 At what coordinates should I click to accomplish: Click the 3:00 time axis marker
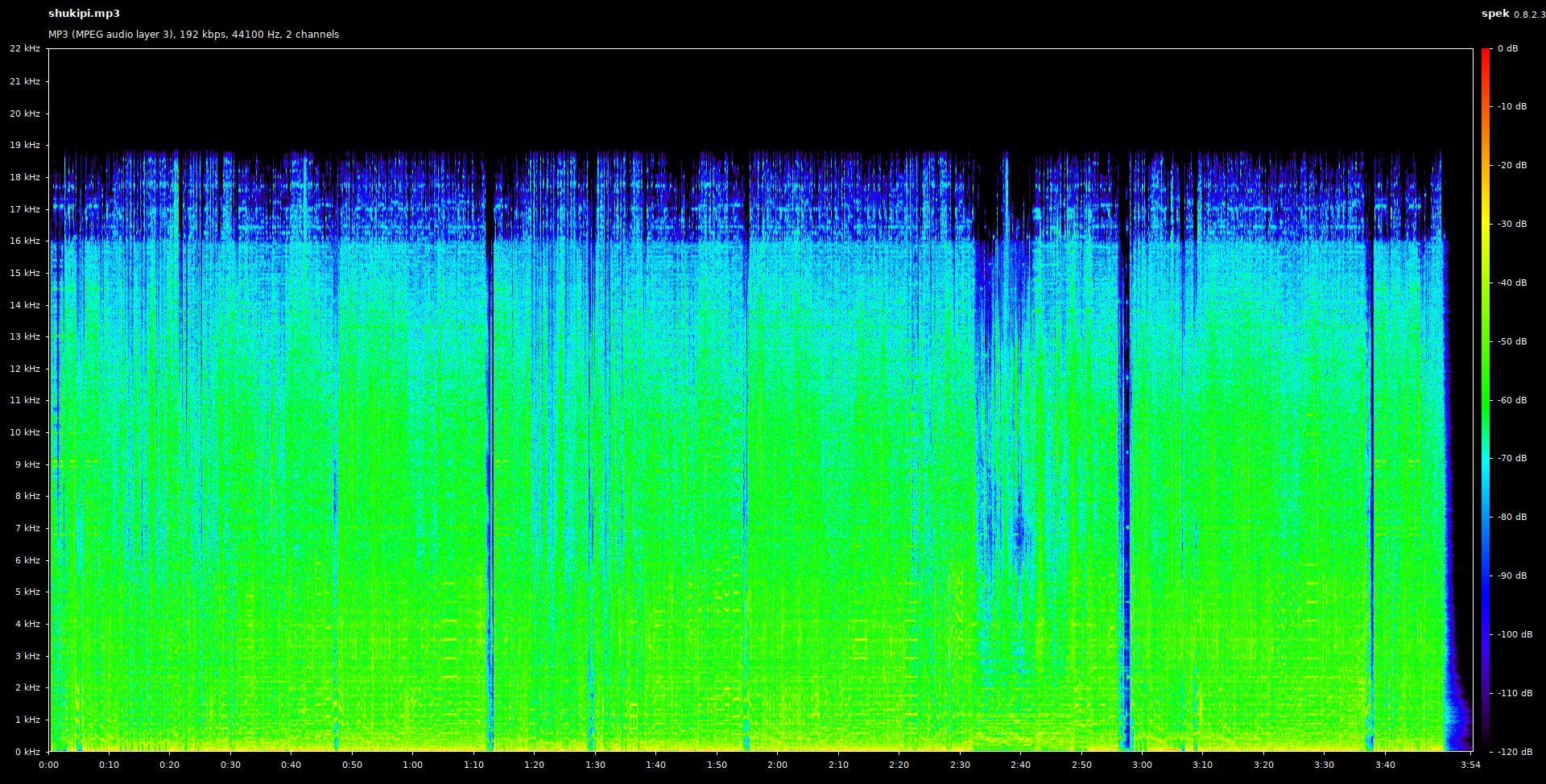click(x=1142, y=765)
